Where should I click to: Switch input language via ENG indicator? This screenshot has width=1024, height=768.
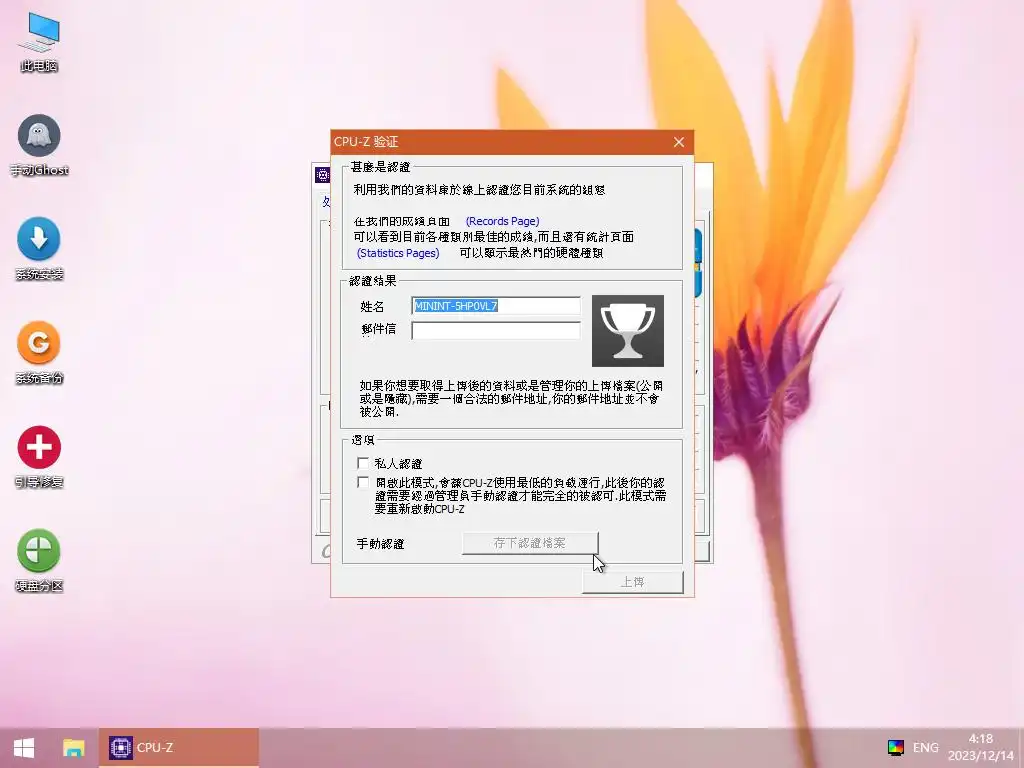[925, 748]
